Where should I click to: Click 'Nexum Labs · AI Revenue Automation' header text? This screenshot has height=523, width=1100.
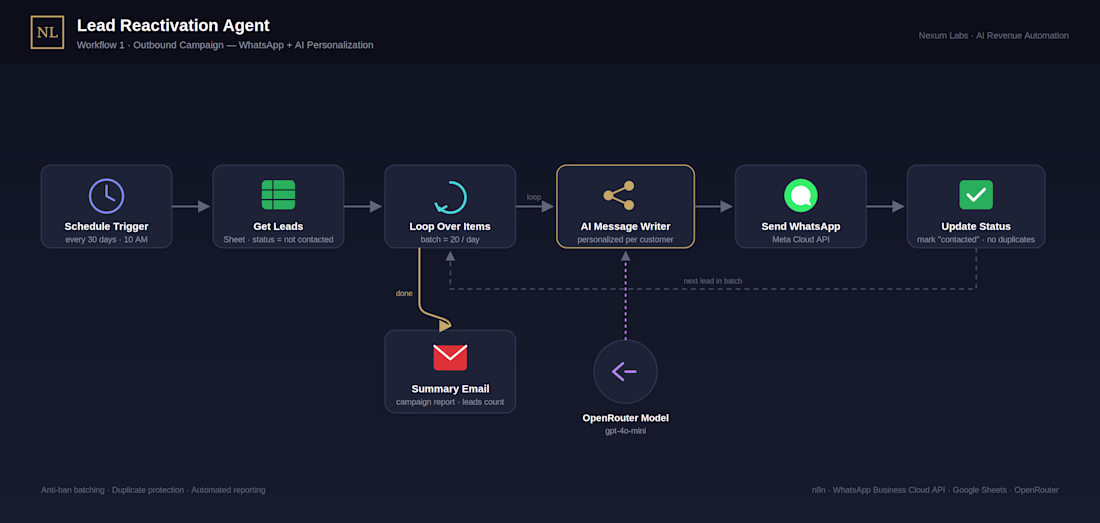click(x=993, y=35)
